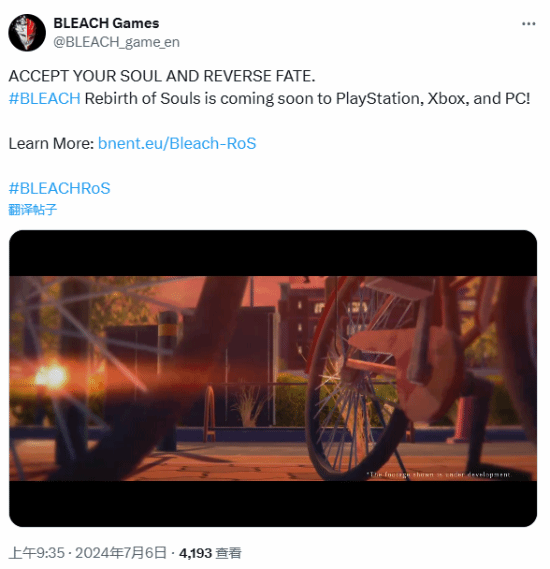Open the #BLEACH hashtag
Screen dimensions: 550x569
coord(44,99)
